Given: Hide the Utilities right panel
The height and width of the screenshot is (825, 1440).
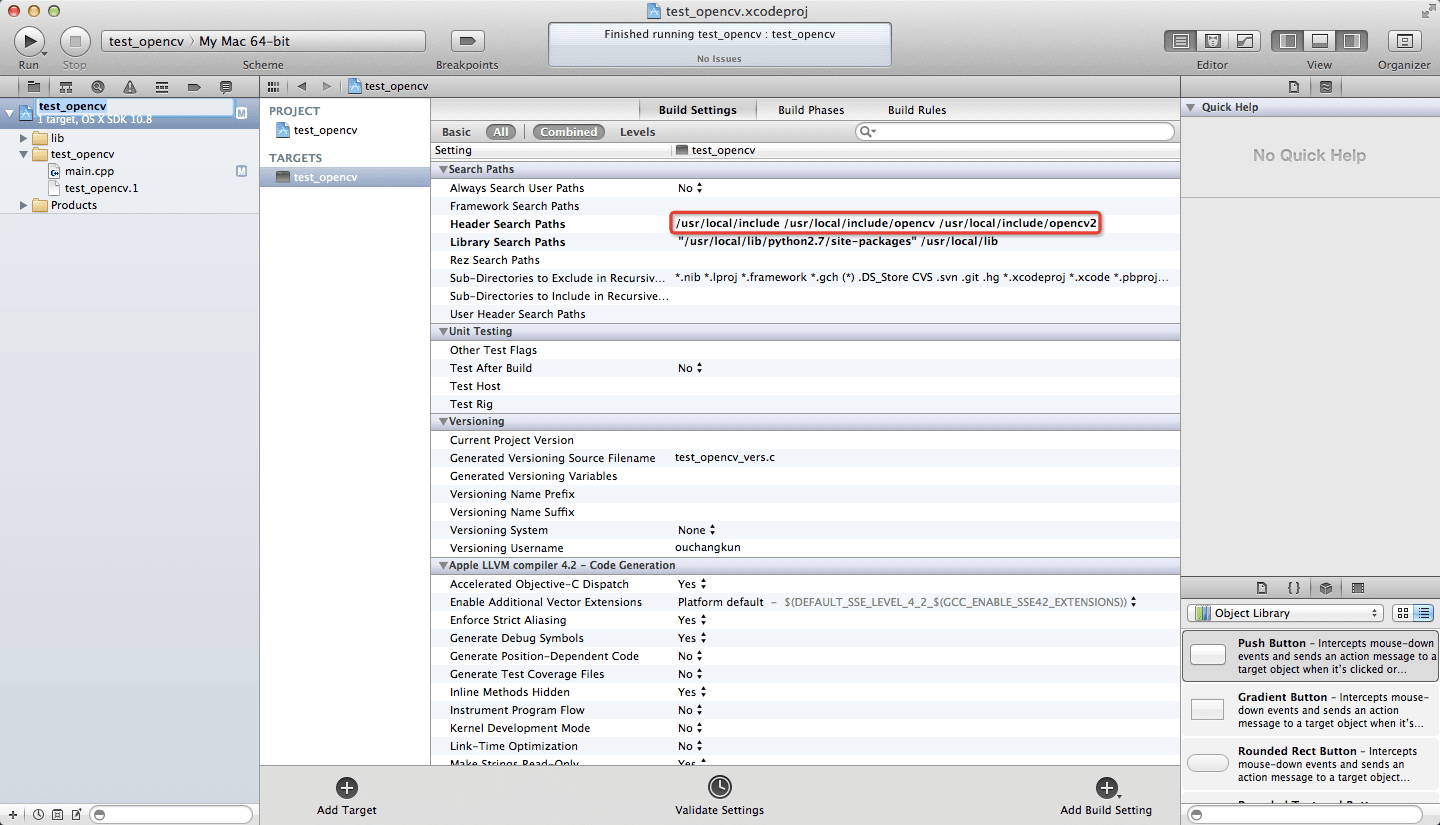Looking at the screenshot, I should (x=1351, y=41).
